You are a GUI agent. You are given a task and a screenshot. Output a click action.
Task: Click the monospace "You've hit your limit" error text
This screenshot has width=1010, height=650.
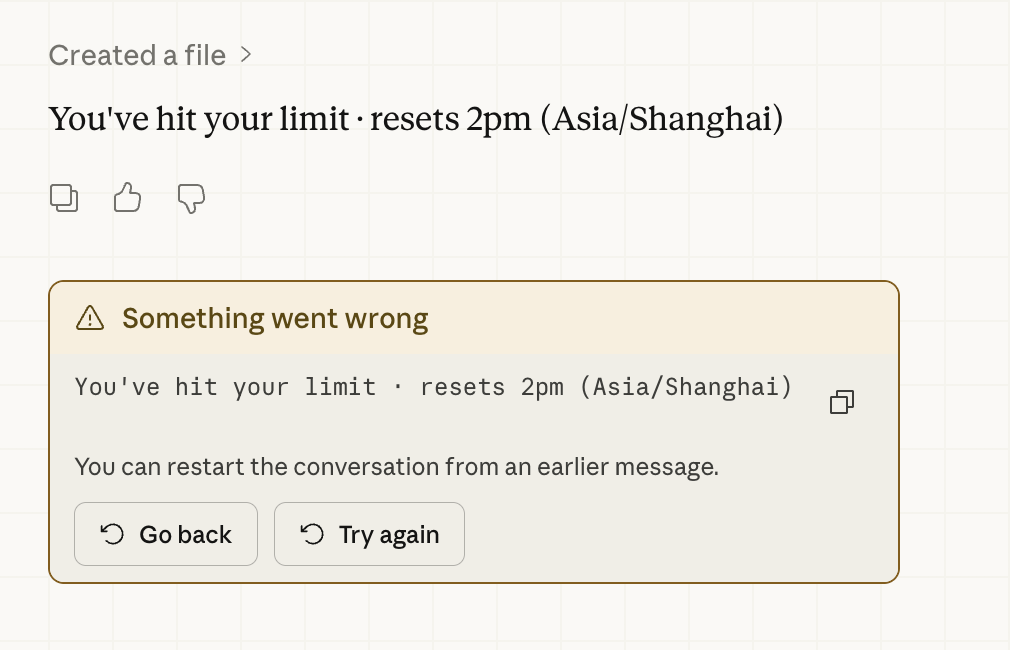click(x=225, y=387)
